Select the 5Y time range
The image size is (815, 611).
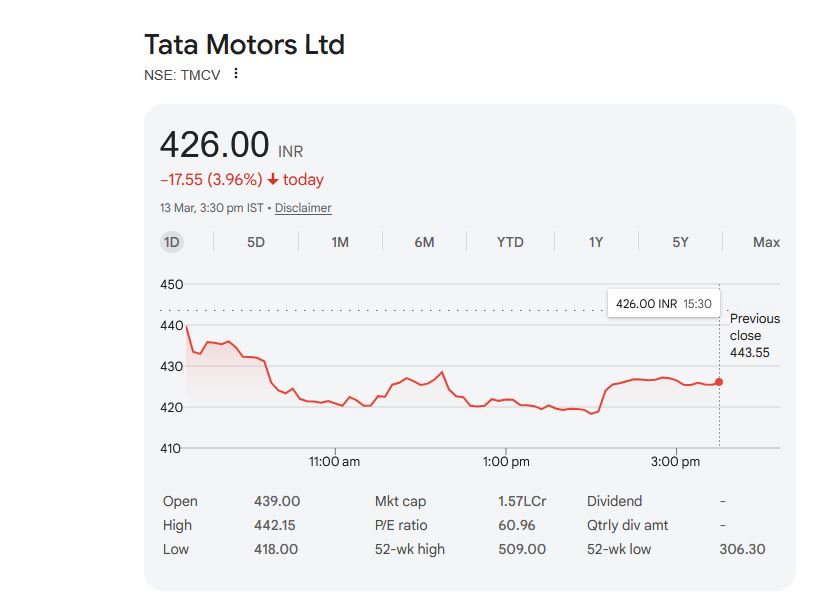tap(680, 242)
